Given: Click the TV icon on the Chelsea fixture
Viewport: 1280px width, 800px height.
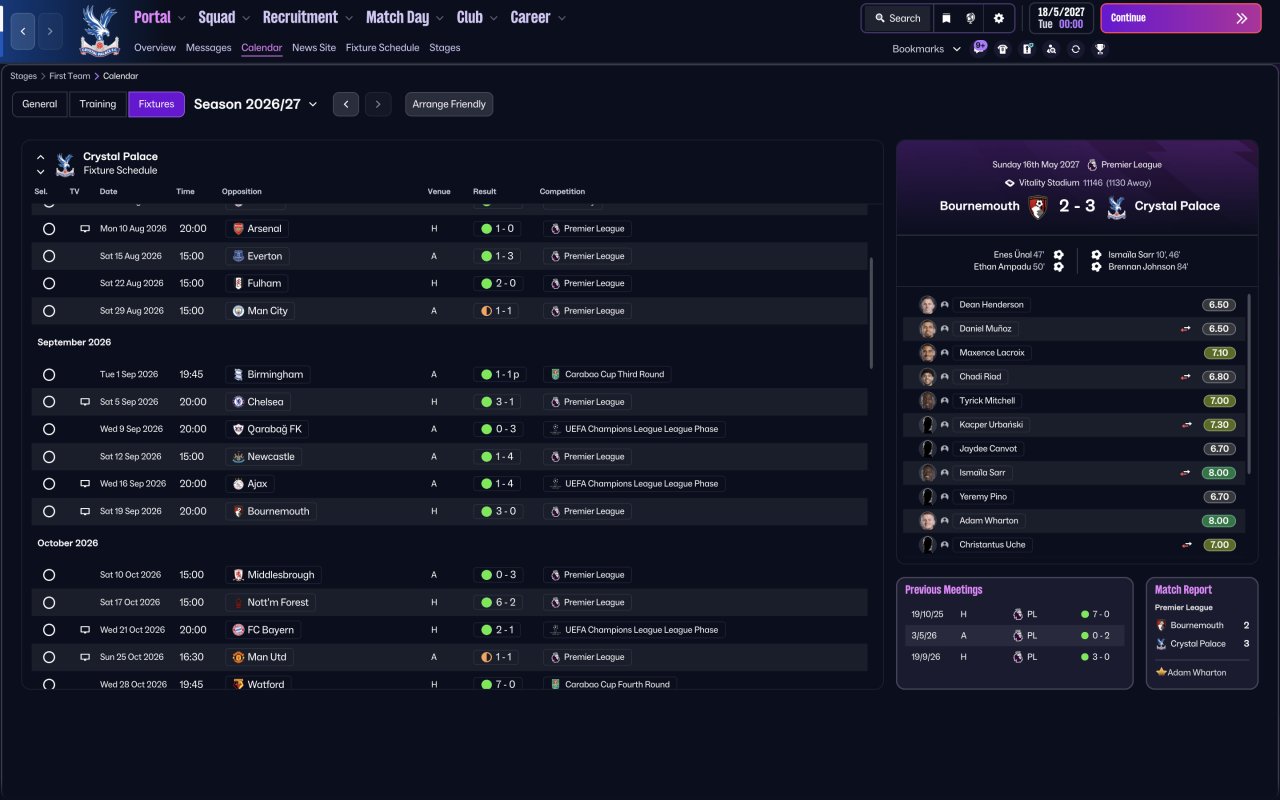Looking at the screenshot, I should coord(85,402).
